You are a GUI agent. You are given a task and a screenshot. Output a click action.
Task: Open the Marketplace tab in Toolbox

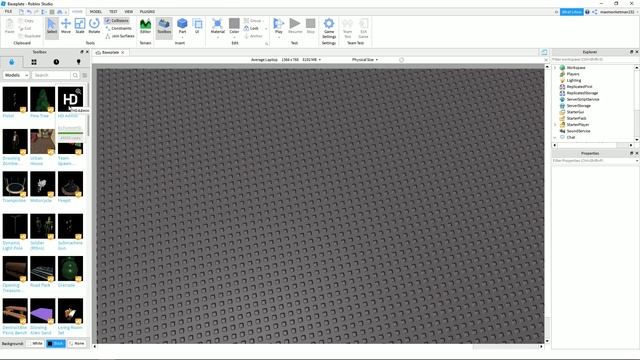[11, 62]
